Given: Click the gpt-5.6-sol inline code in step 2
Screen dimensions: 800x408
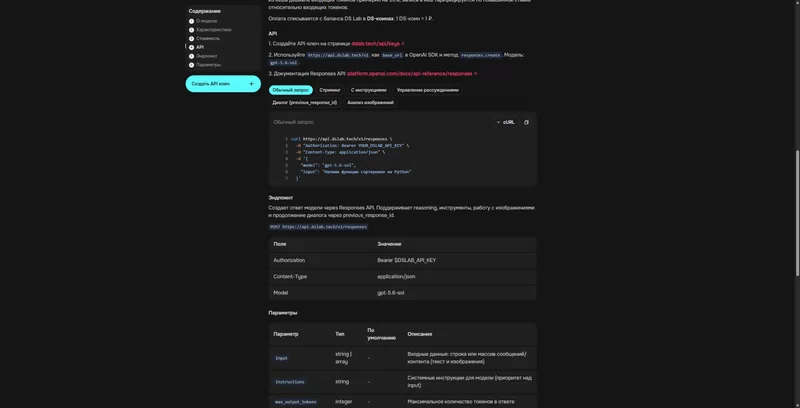Looking at the screenshot, I should click(284, 63).
